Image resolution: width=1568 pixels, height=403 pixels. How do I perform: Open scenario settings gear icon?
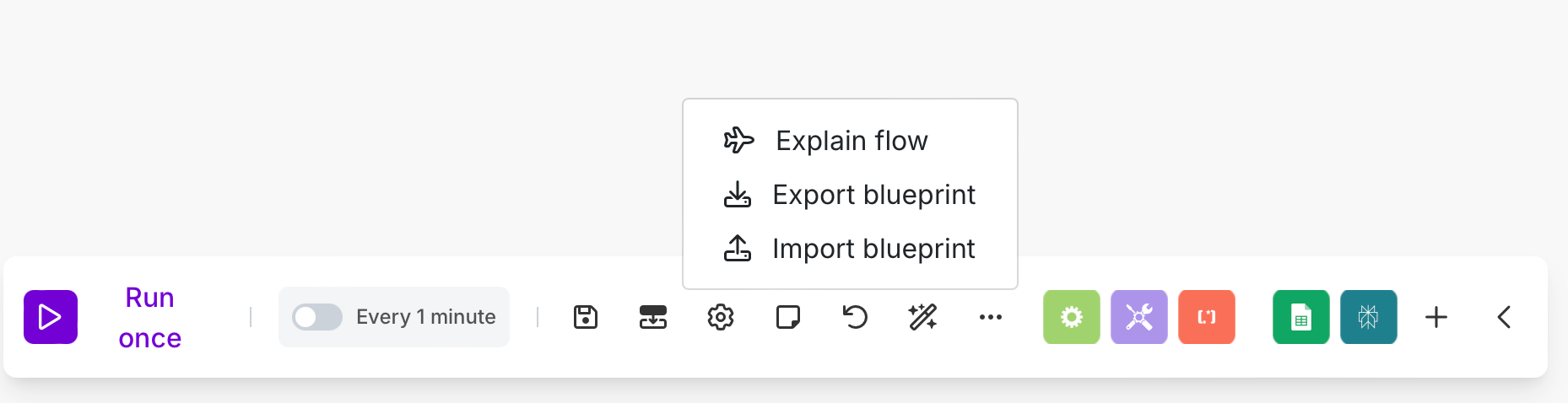(x=721, y=317)
